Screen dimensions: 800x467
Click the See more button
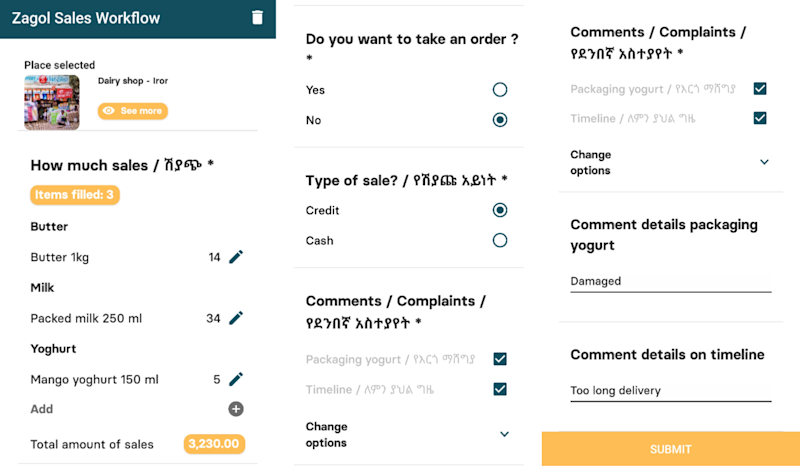tap(133, 111)
